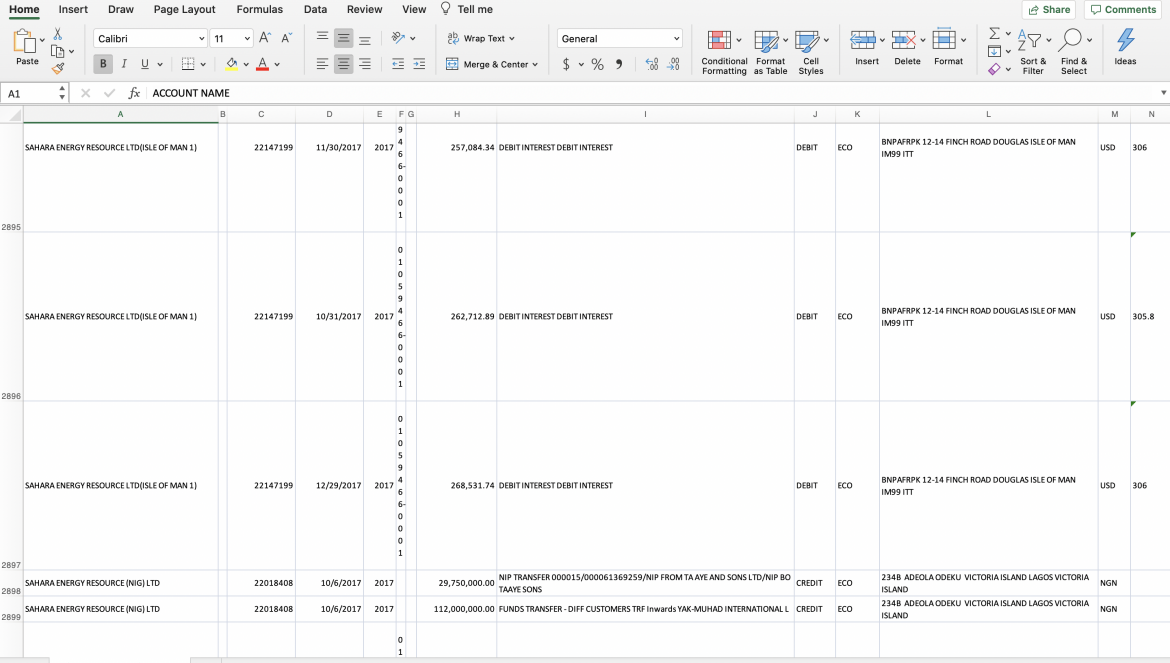
Task: Align text left
Action: coord(322,64)
